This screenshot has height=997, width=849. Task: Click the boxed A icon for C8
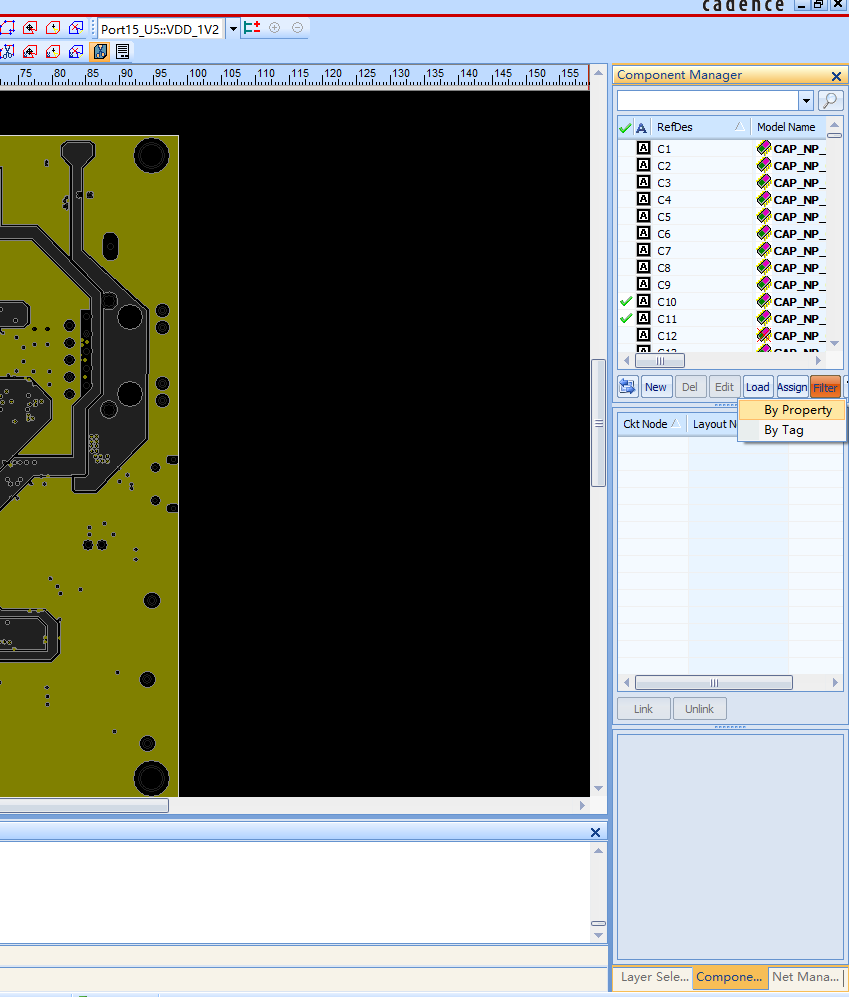pyautogui.click(x=644, y=267)
